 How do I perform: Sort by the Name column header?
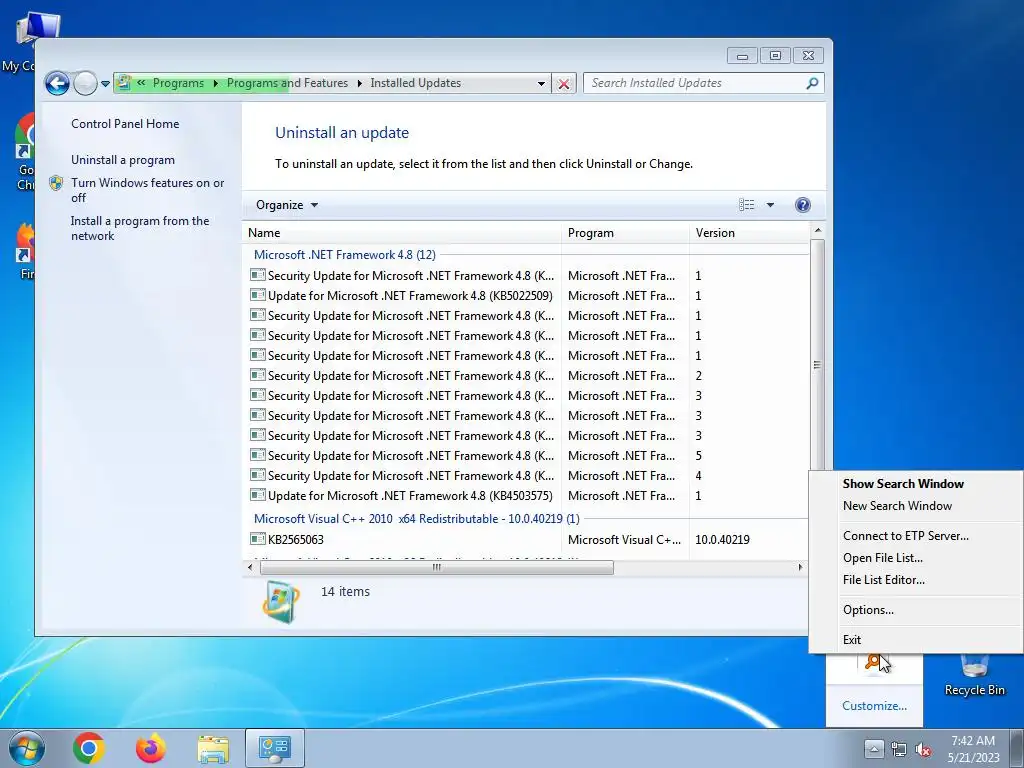click(x=402, y=232)
